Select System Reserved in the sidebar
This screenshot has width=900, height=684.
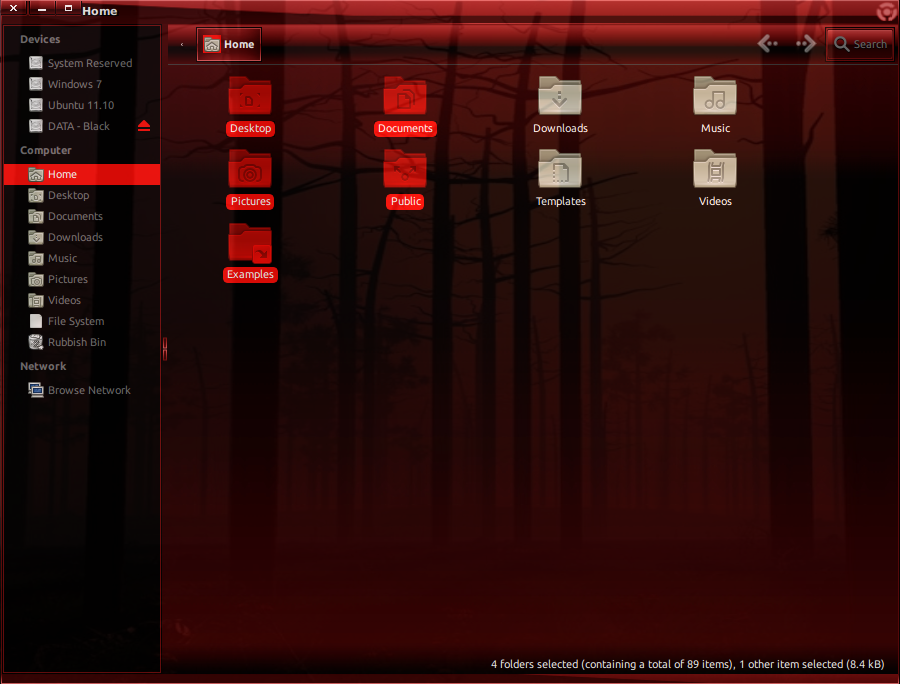point(82,63)
